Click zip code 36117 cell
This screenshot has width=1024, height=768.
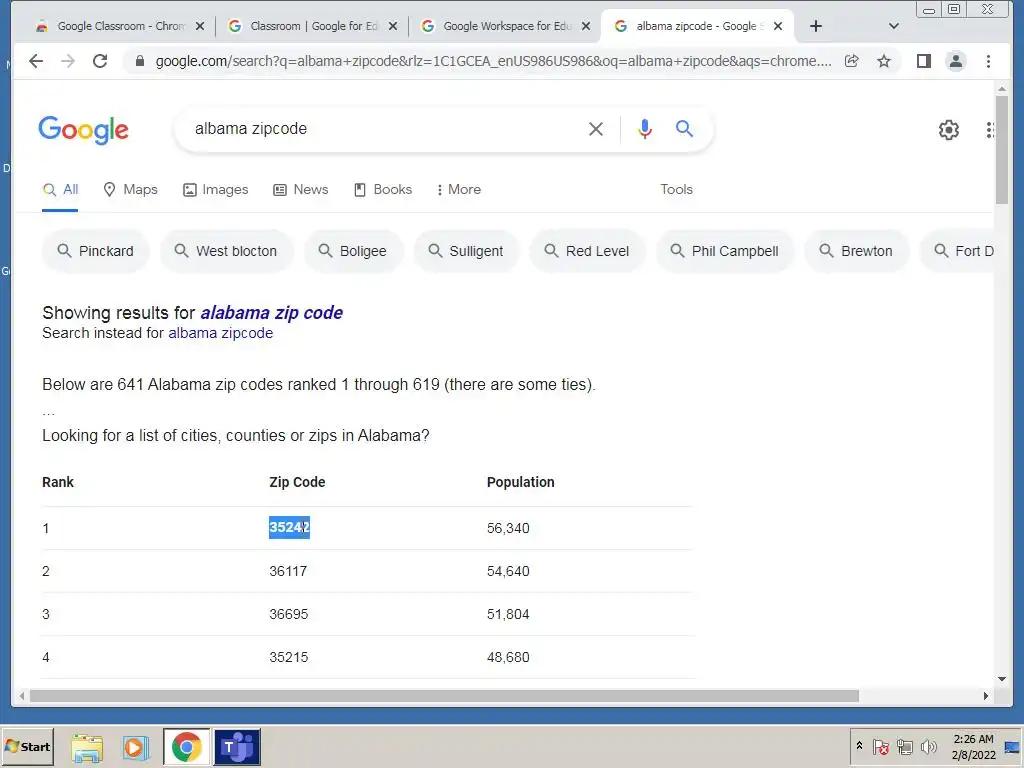(x=288, y=571)
